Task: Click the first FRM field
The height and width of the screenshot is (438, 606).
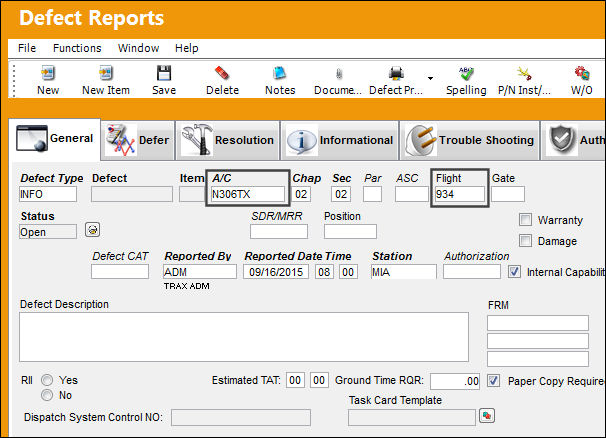Action: (538, 323)
